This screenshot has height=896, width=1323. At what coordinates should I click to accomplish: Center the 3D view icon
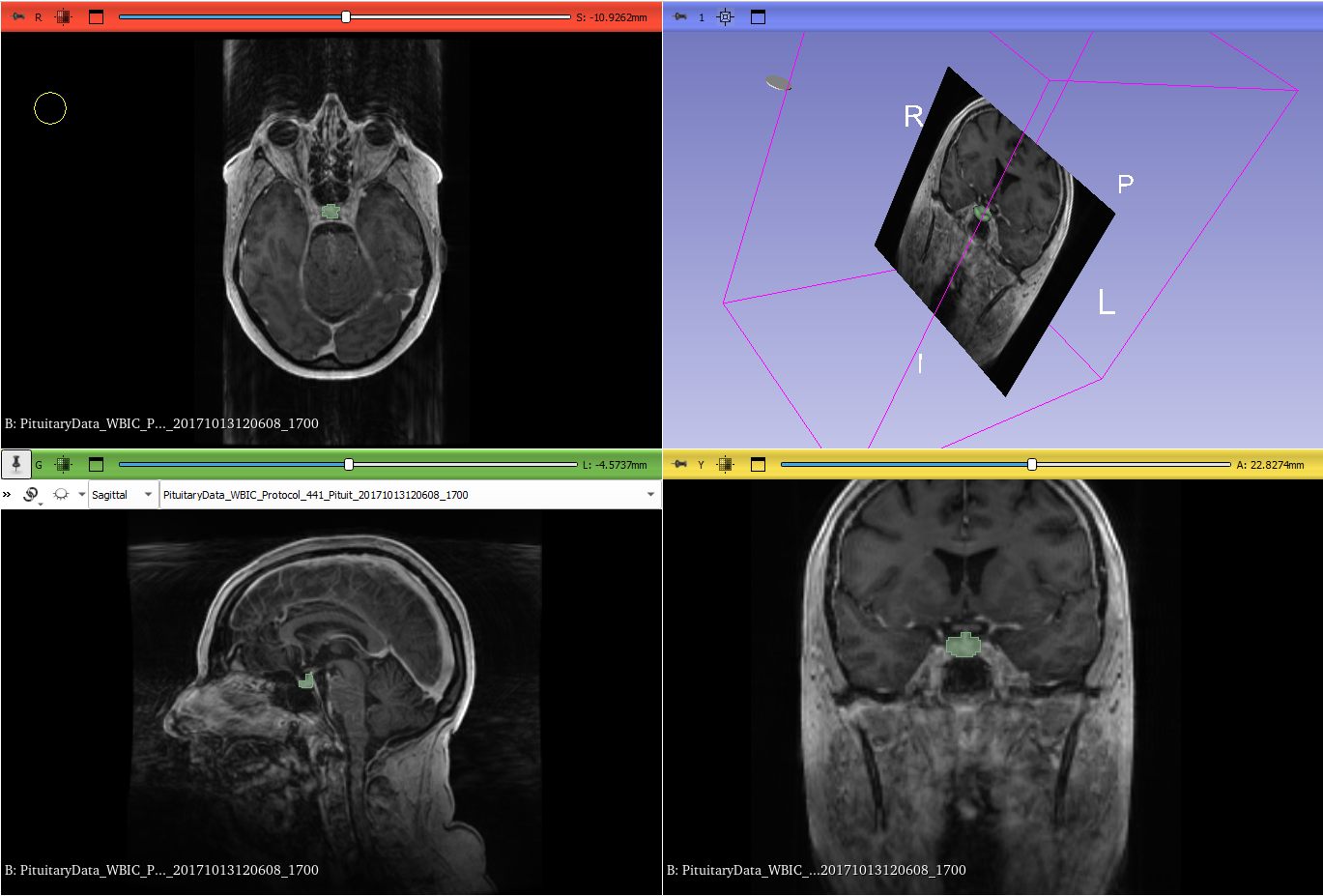(x=726, y=16)
